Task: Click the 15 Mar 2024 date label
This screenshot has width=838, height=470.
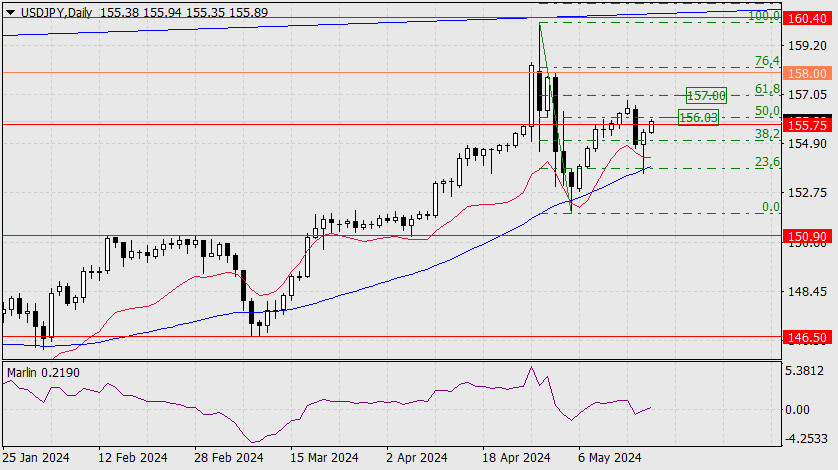Action: [324, 458]
